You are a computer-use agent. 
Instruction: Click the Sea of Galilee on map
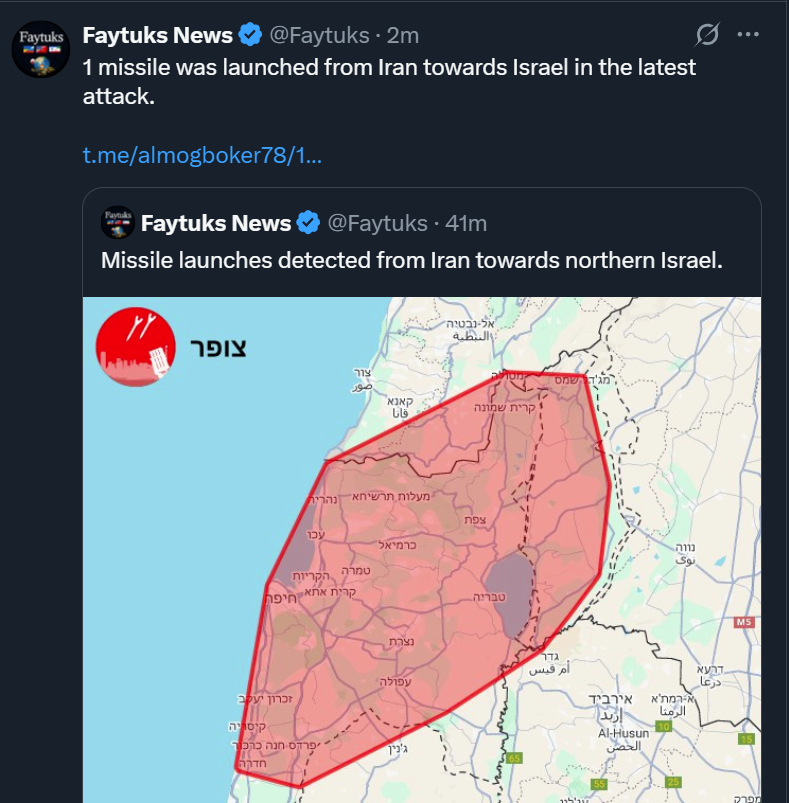(x=509, y=596)
